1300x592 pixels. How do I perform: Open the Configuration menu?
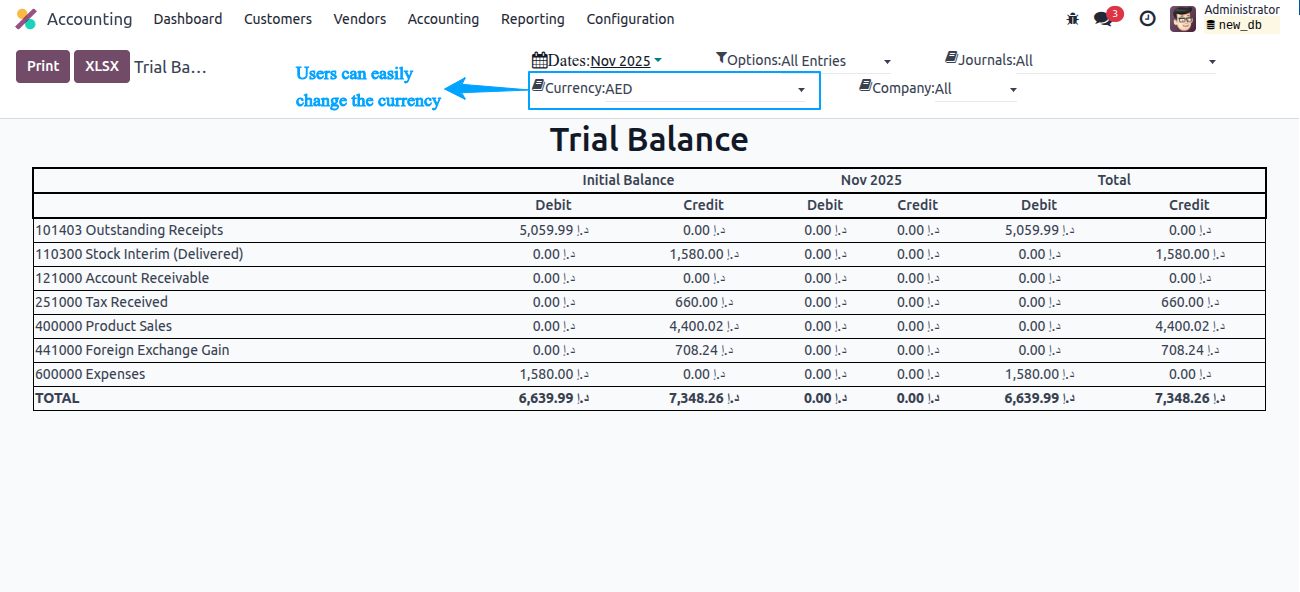pos(630,19)
